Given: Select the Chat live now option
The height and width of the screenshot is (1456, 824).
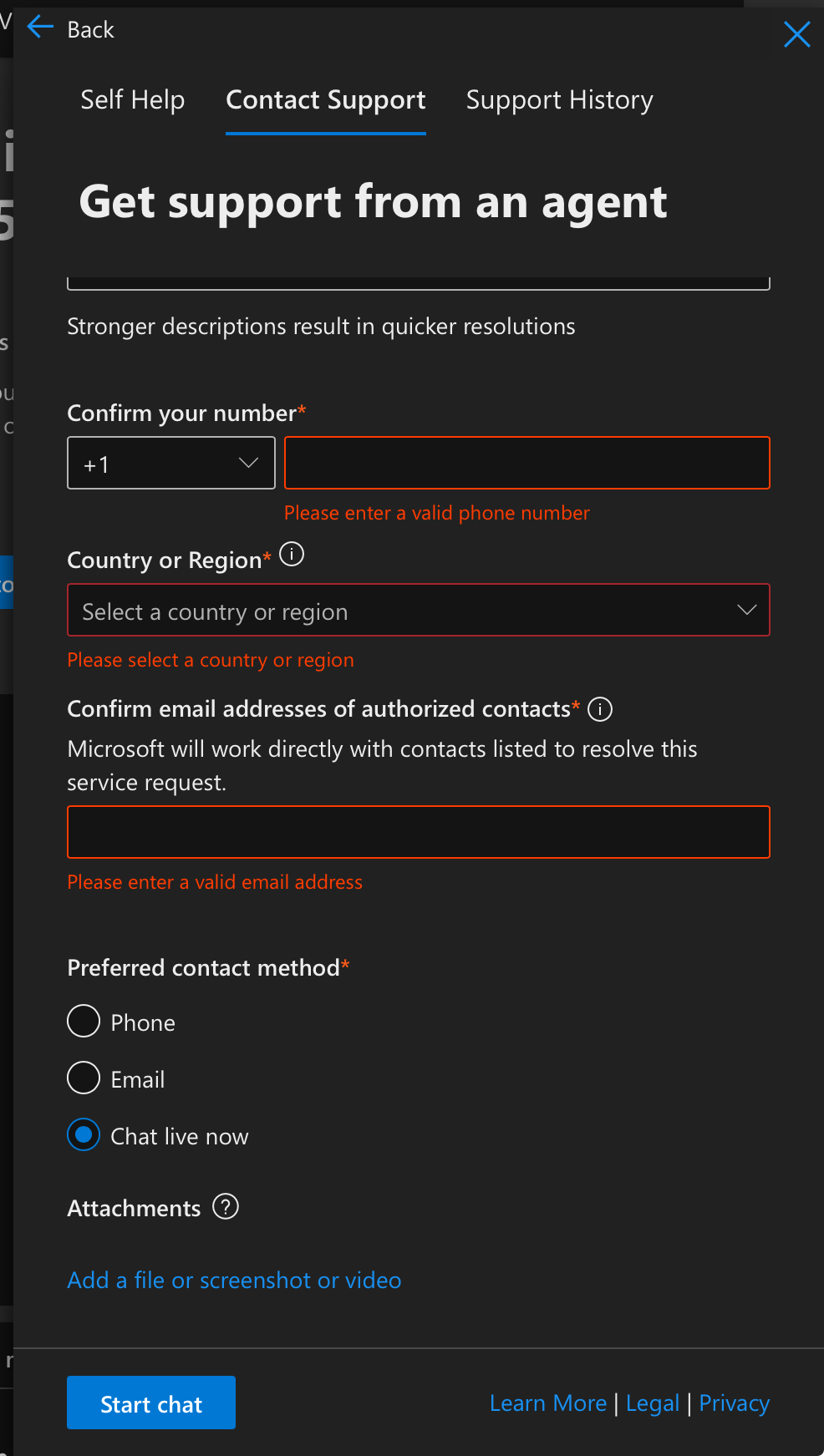Looking at the screenshot, I should [84, 1135].
